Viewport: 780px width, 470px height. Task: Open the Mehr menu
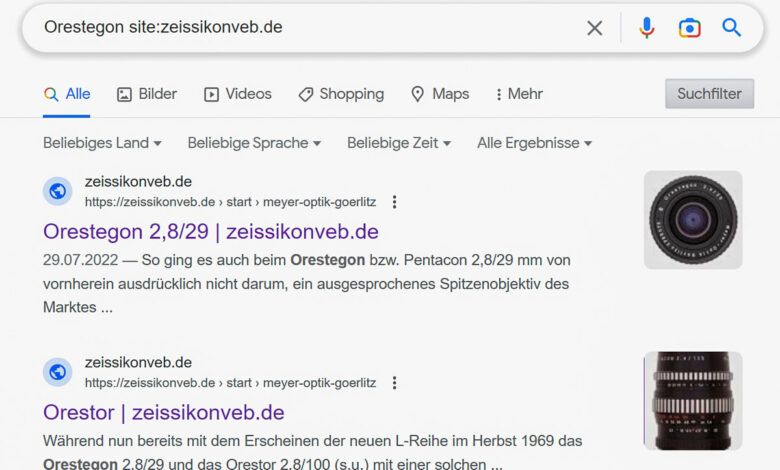pos(519,94)
